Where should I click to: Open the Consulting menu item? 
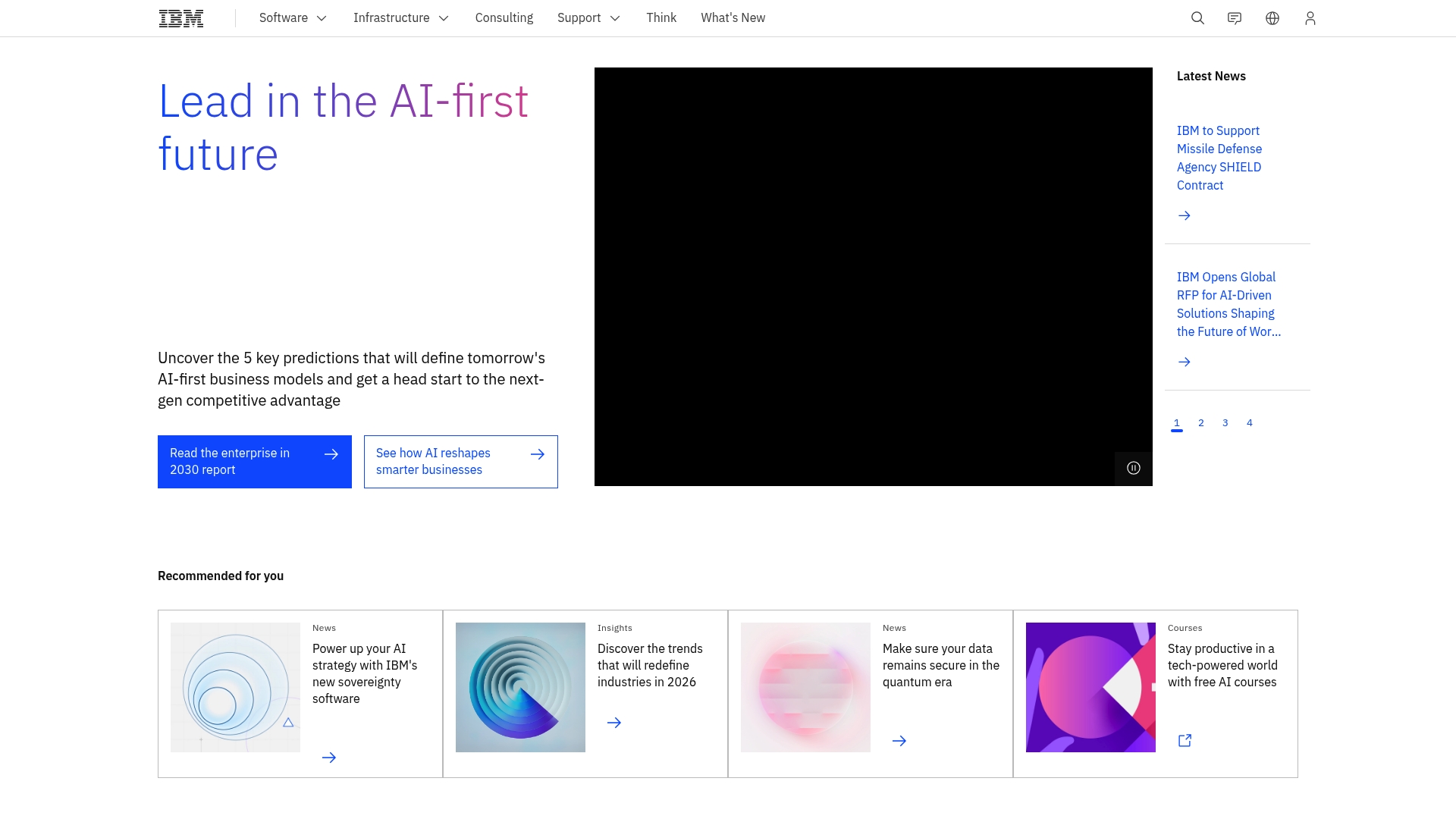tap(504, 18)
